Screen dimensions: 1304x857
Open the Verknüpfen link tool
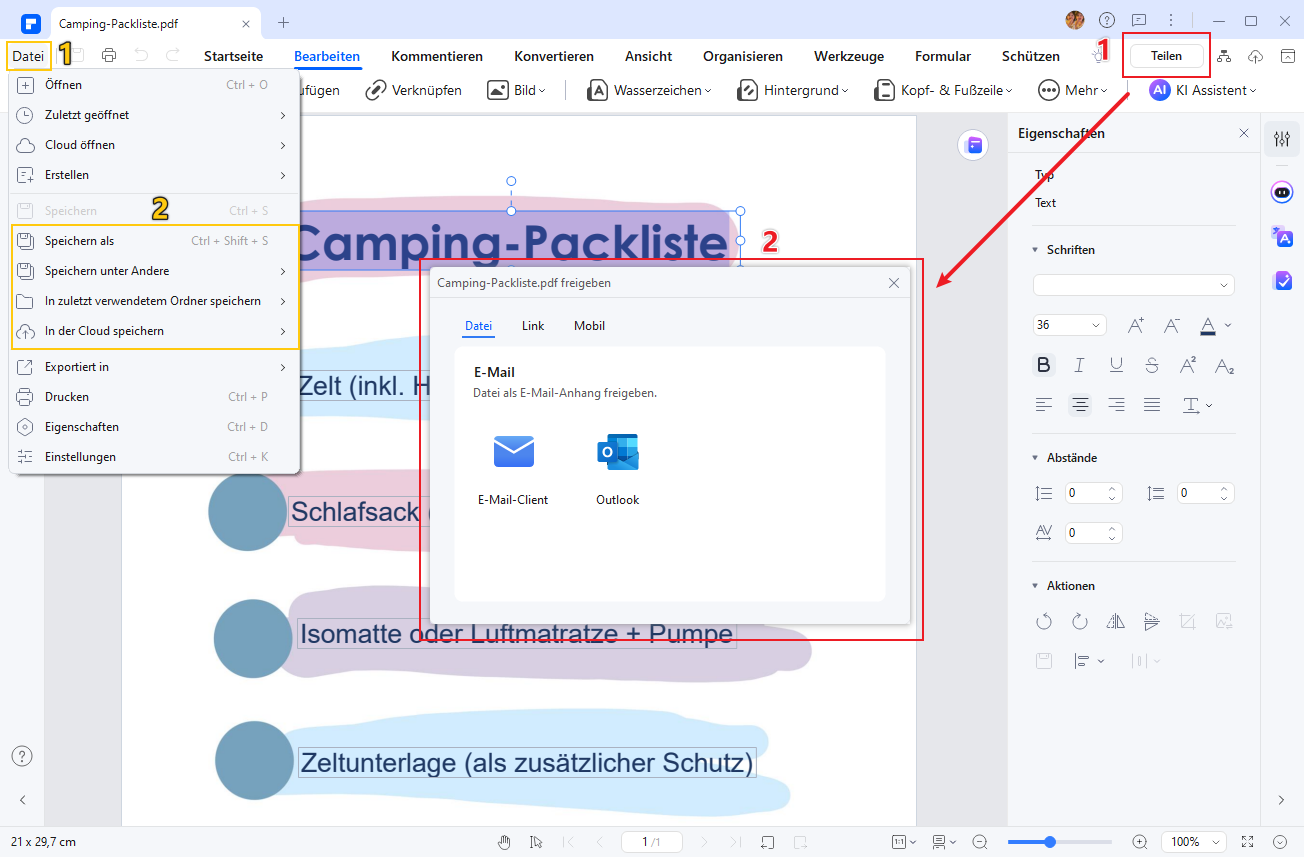coord(413,90)
